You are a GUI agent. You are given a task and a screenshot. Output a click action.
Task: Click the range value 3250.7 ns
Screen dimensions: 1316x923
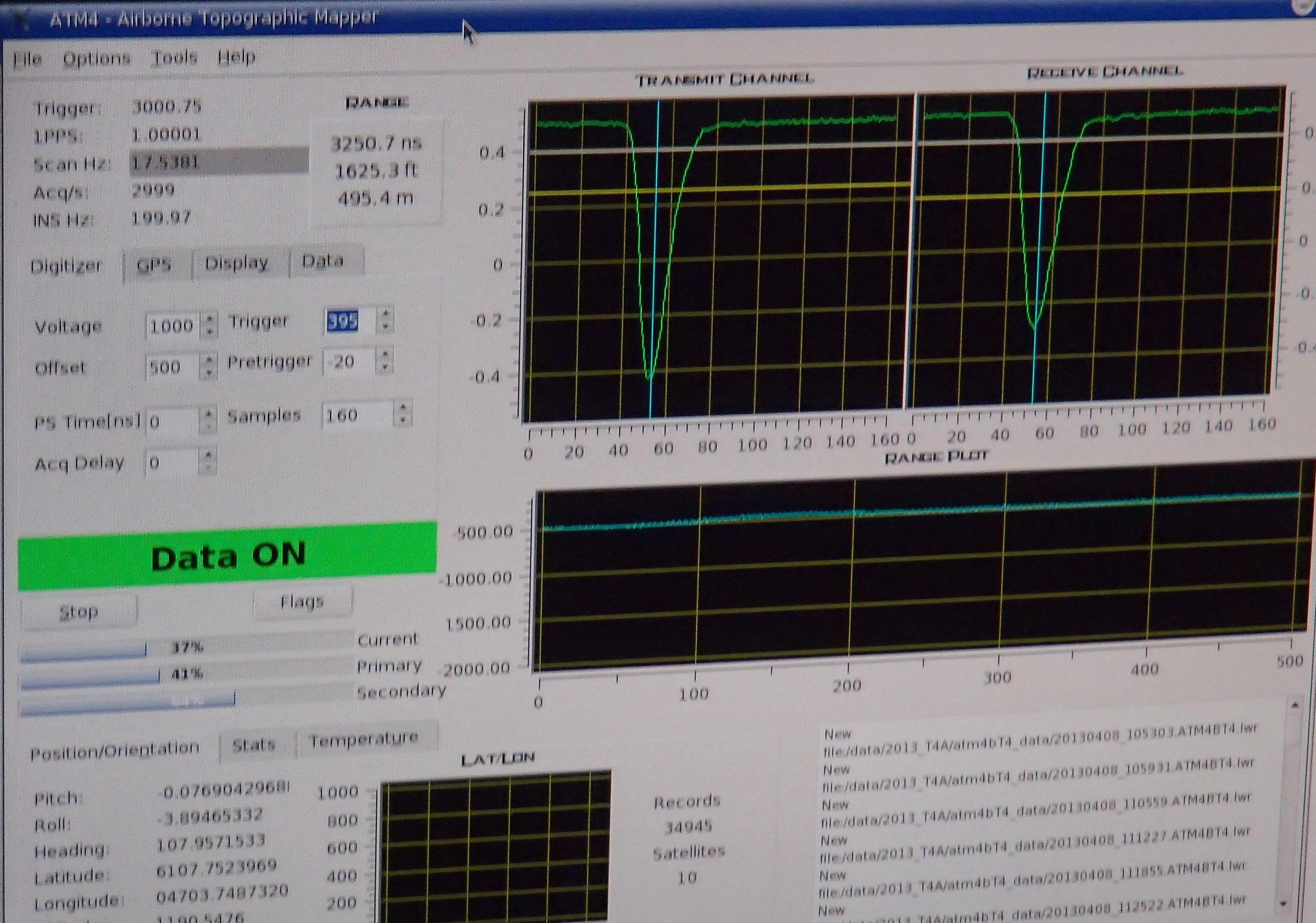(376, 143)
